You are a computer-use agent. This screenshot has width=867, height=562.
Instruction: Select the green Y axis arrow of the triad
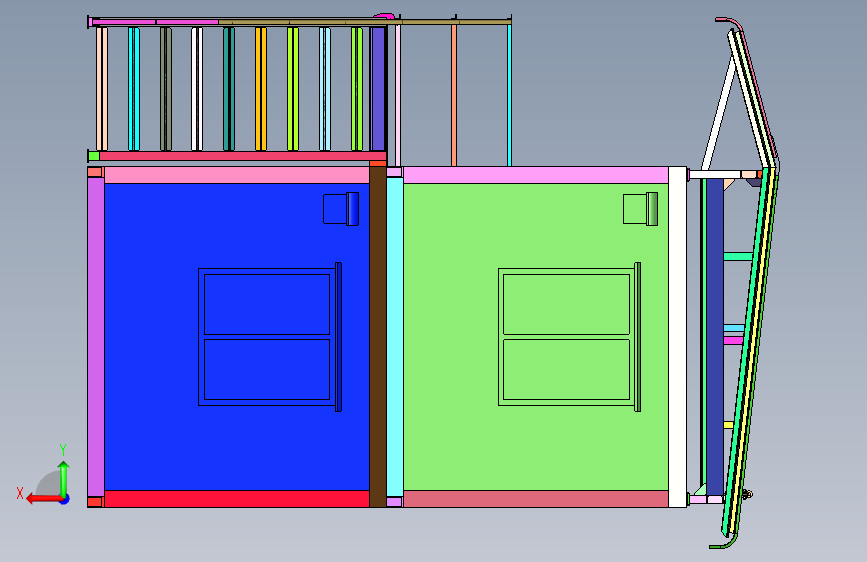(64, 478)
